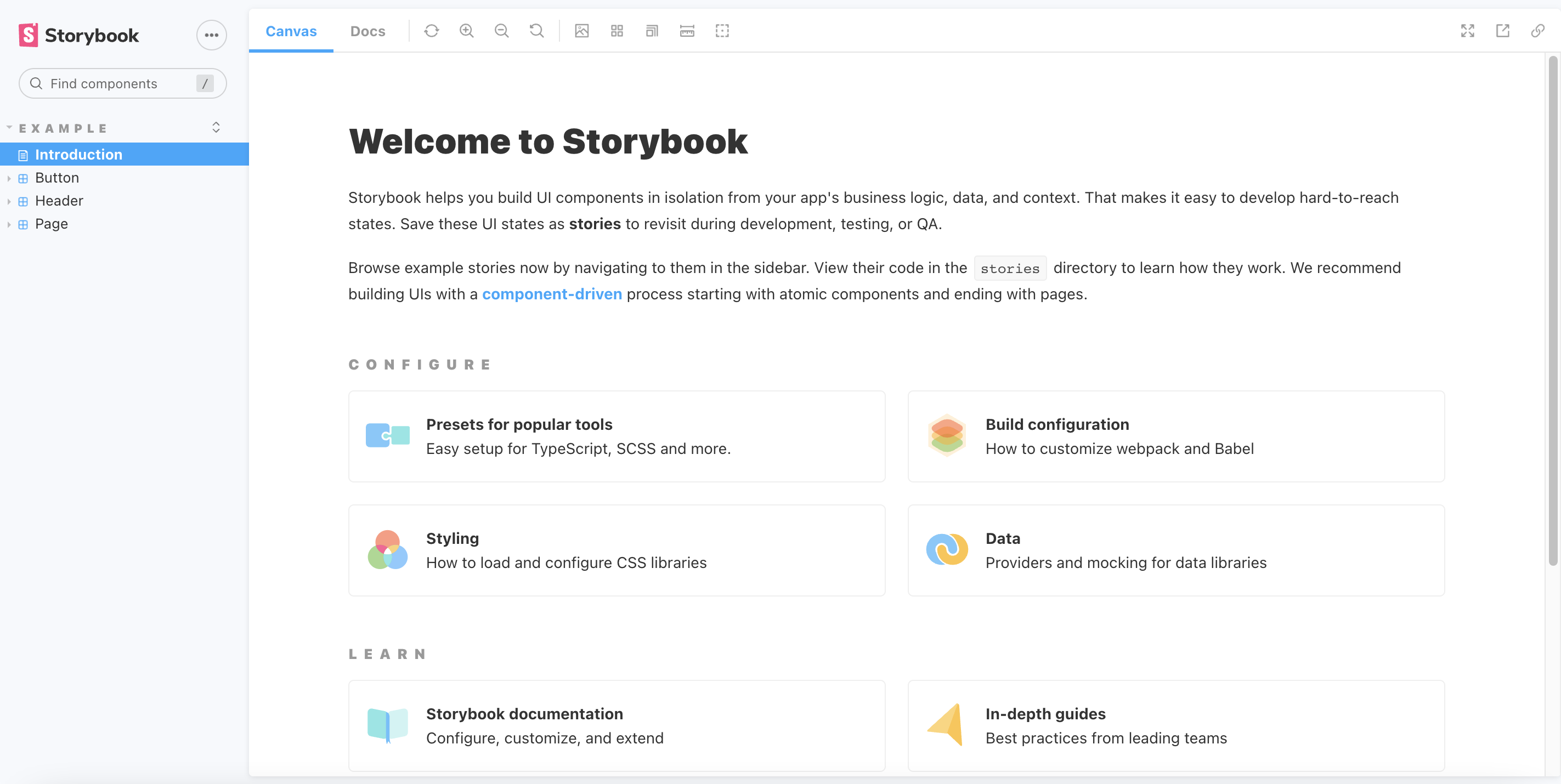
Task: Click the Button component grid icon
Action: (23, 178)
